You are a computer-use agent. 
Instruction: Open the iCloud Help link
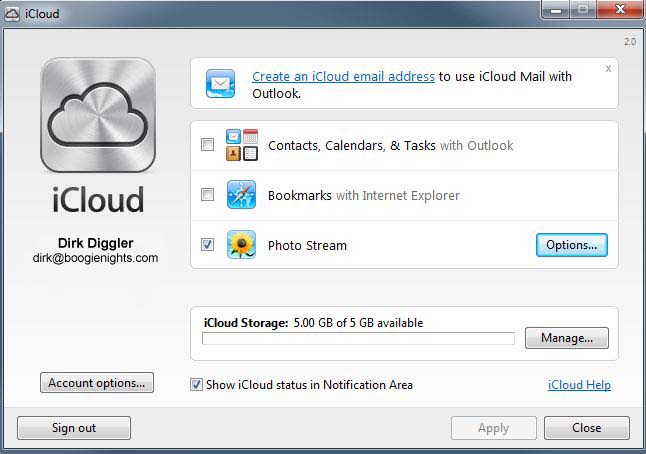tap(579, 385)
